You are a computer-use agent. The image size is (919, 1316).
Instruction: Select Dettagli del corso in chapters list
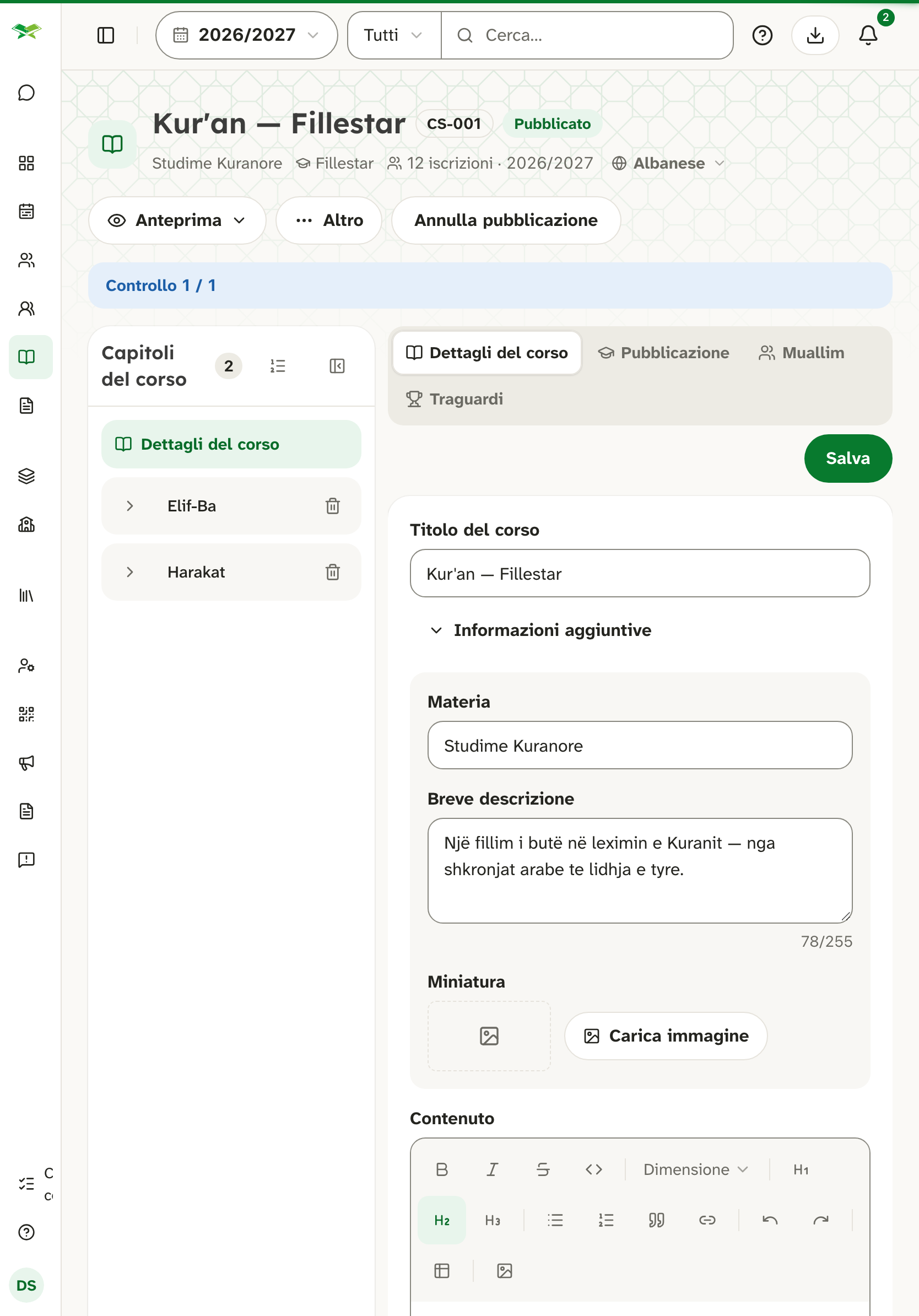coord(231,444)
